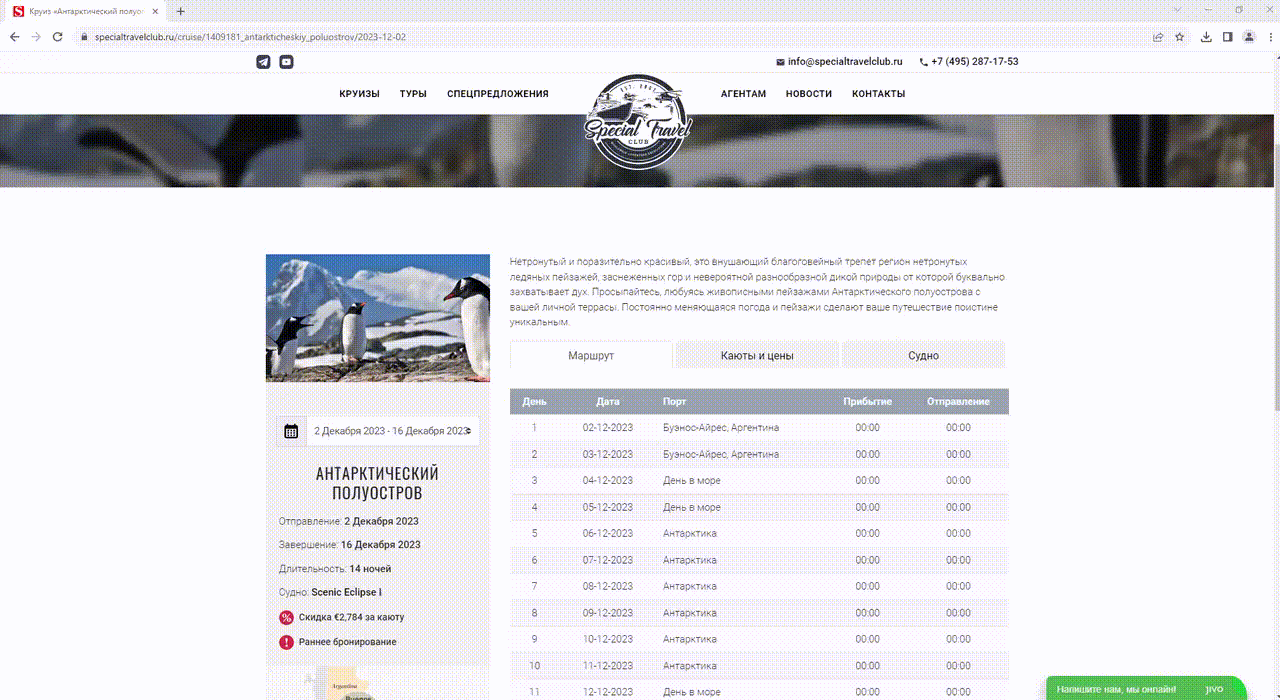1280x700 pixels.
Task: Open the АГЕНТАМ menu item
Action: pyautogui.click(x=743, y=94)
